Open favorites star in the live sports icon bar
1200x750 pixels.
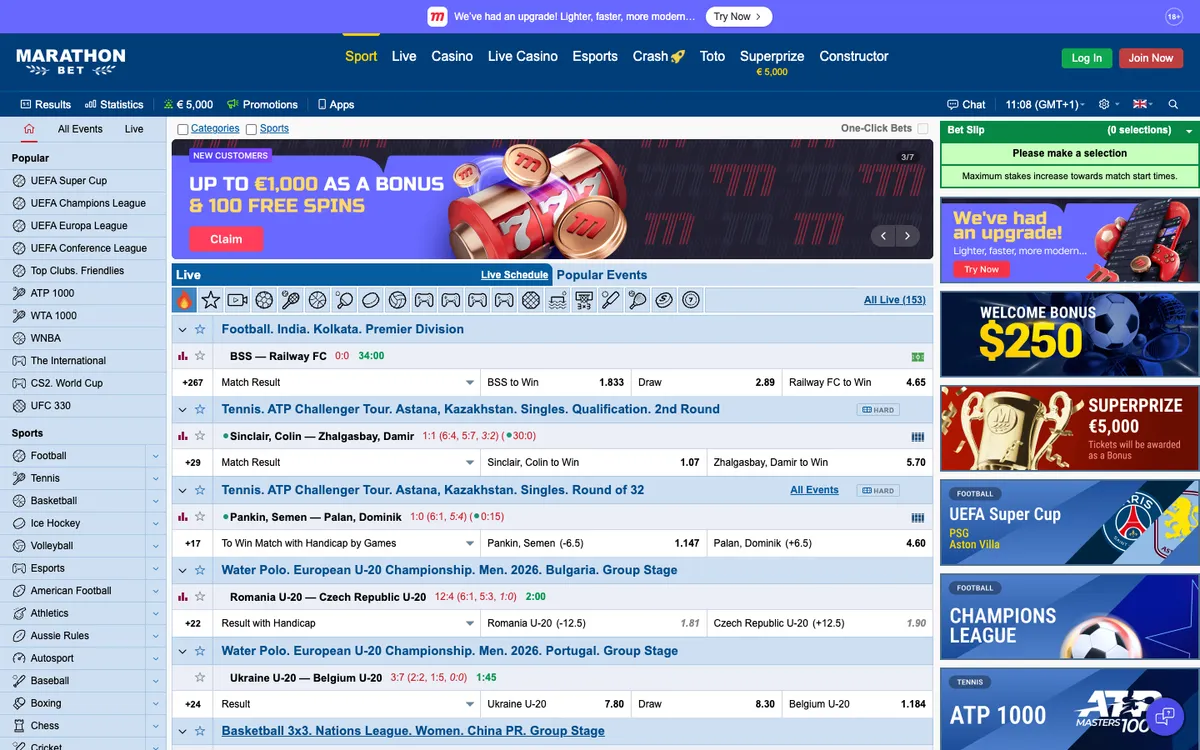[x=210, y=300]
